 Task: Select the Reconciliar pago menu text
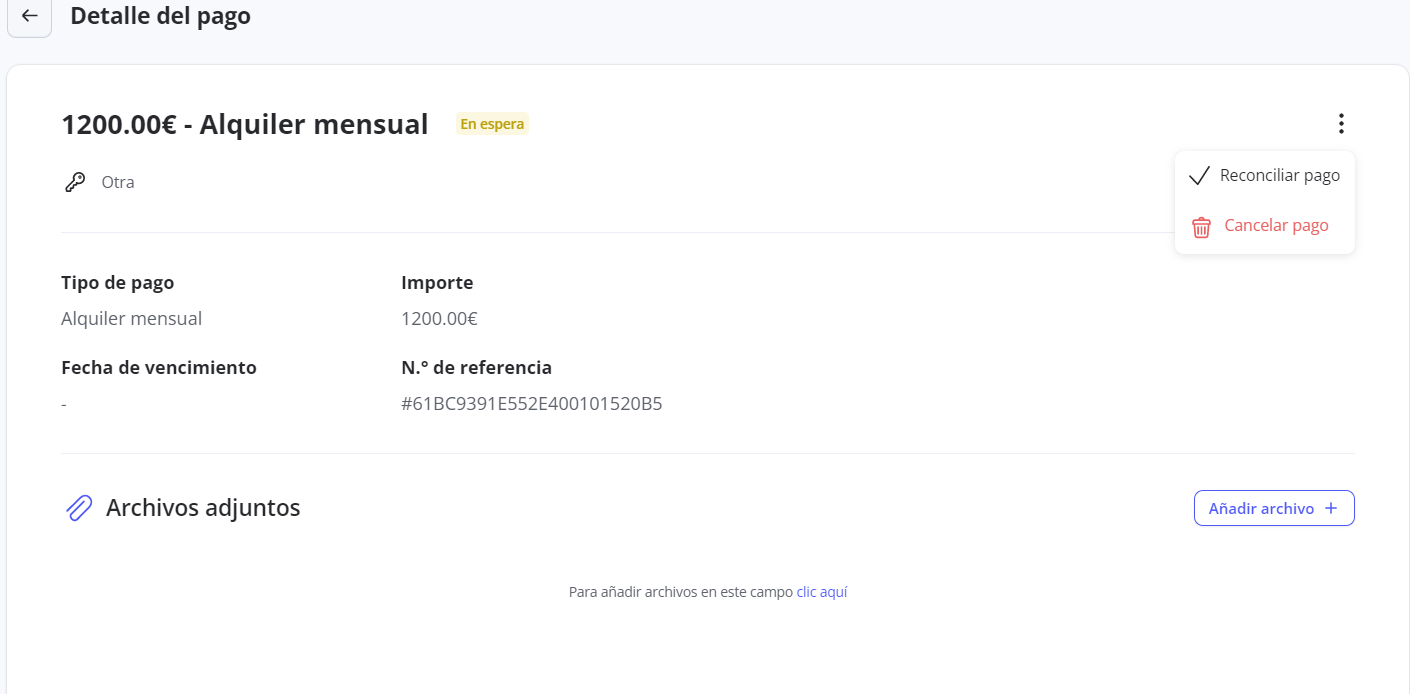tap(1279, 175)
